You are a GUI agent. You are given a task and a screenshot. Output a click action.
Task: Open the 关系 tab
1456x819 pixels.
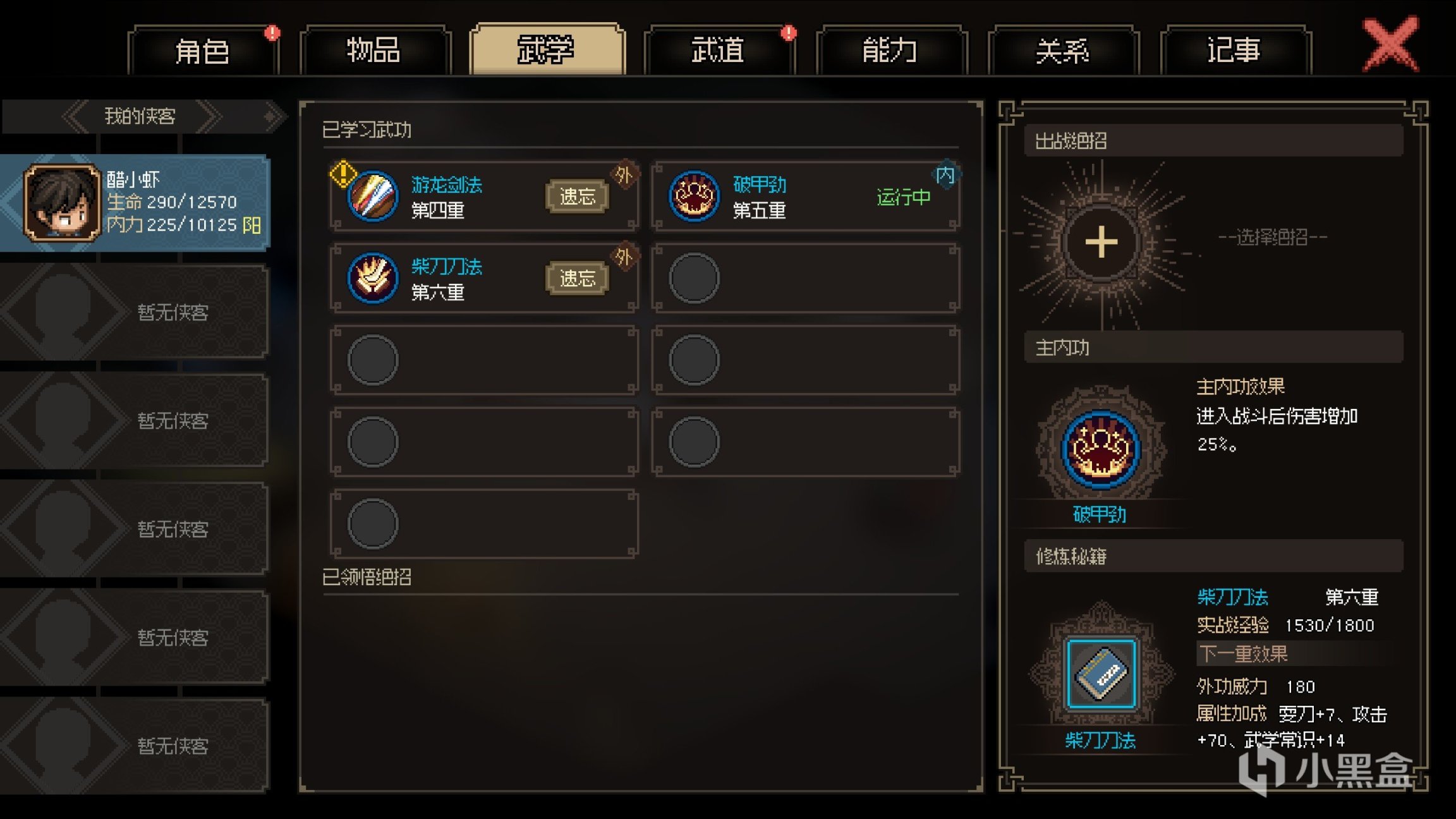click(1063, 51)
